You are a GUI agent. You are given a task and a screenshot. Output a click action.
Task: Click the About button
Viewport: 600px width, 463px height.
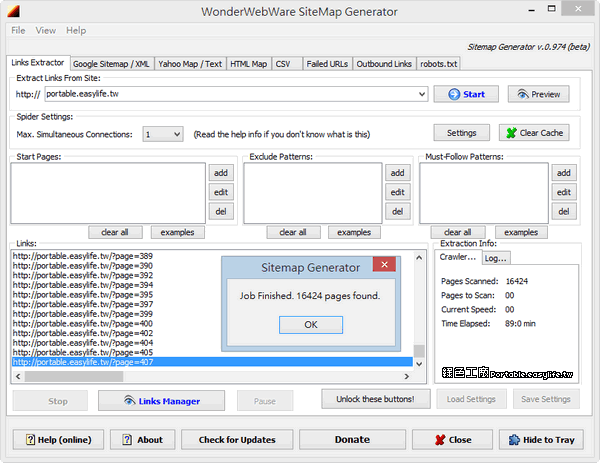[x=142, y=440]
